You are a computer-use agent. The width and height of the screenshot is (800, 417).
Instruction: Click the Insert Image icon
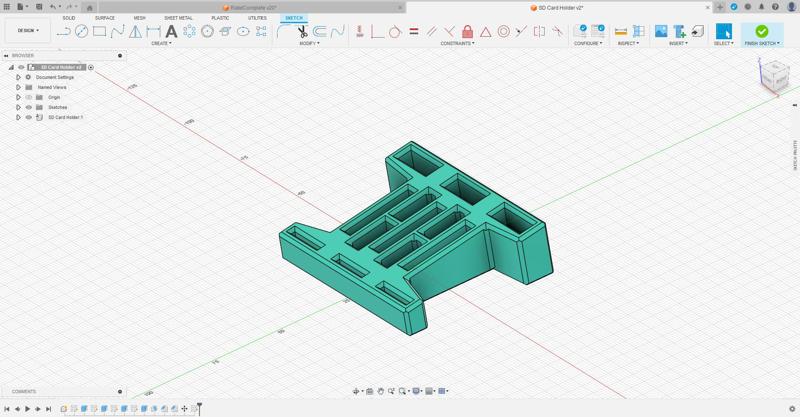pyautogui.click(x=661, y=31)
